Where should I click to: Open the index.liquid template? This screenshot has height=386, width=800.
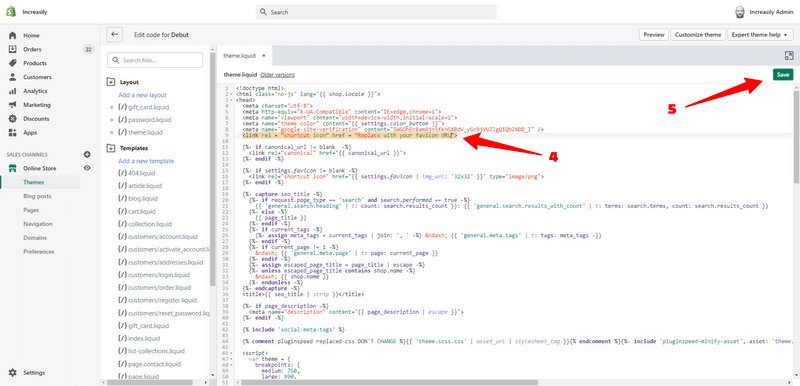tap(139, 339)
